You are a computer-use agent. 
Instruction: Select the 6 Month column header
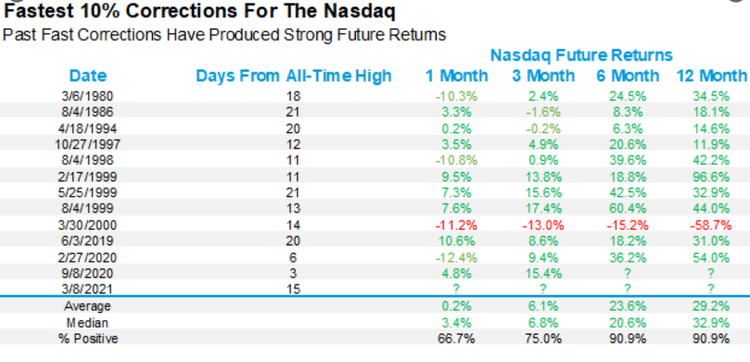coord(628,76)
